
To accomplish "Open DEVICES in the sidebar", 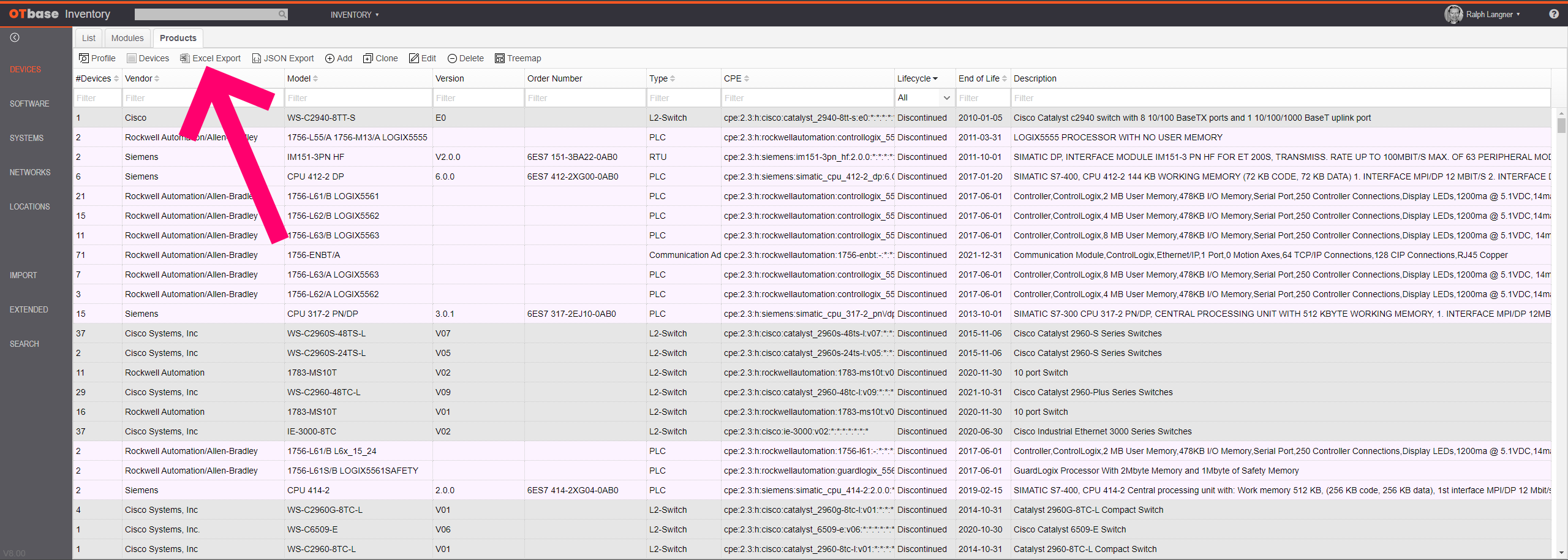I will tap(26, 69).
